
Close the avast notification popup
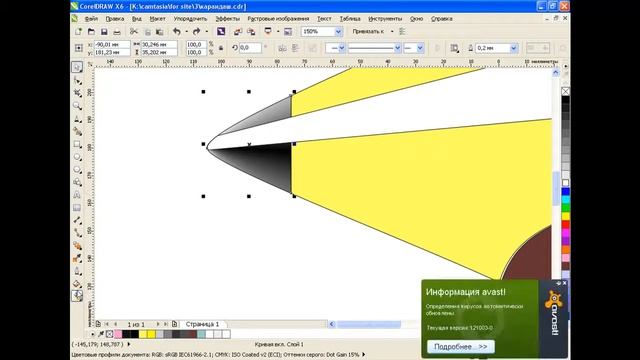(x=564, y=283)
